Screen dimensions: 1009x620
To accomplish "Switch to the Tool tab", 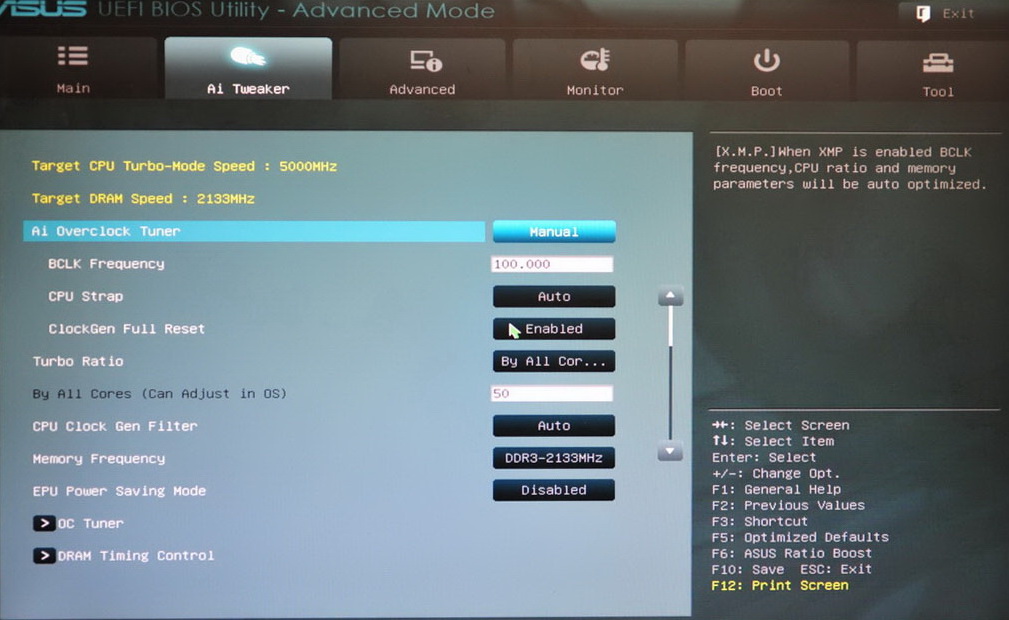I will click(x=933, y=71).
